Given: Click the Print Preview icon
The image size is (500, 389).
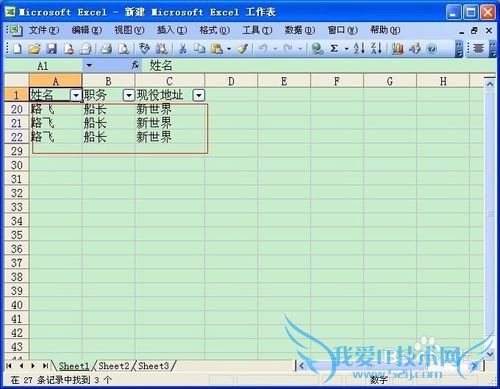Looking at the screenshot, I should coord(124,49).
